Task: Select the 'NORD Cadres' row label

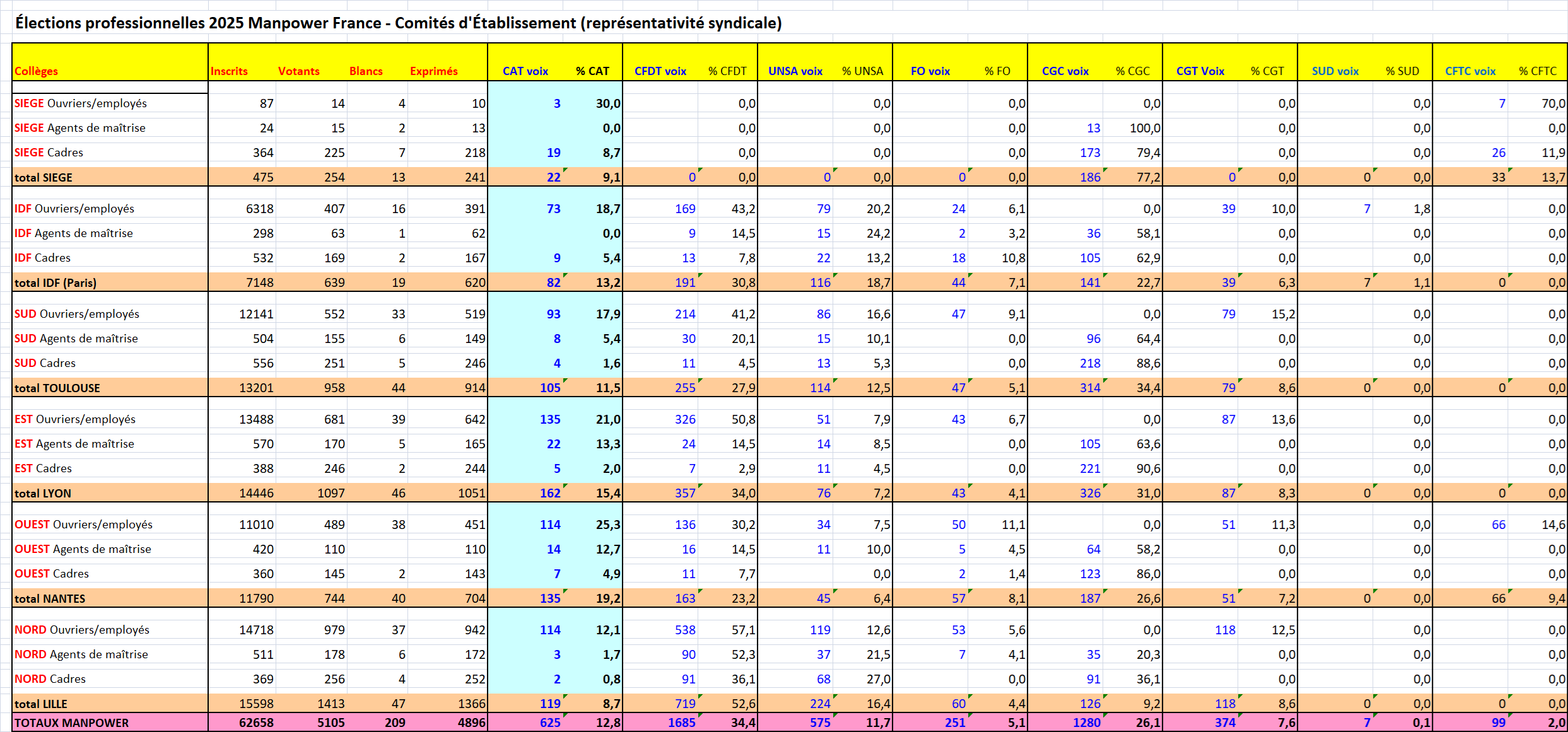Action: pyautogui.click(x=50, y=679)
